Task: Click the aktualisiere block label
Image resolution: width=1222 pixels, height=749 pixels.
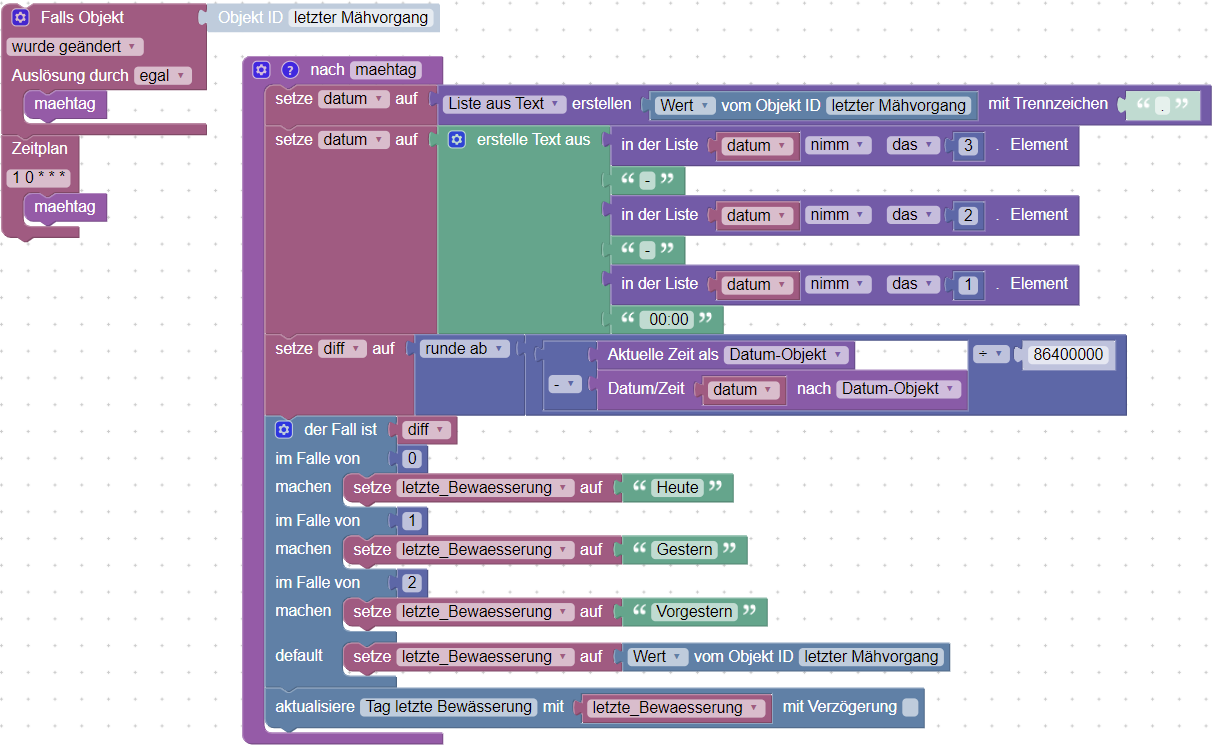Action: click(315, 707)
